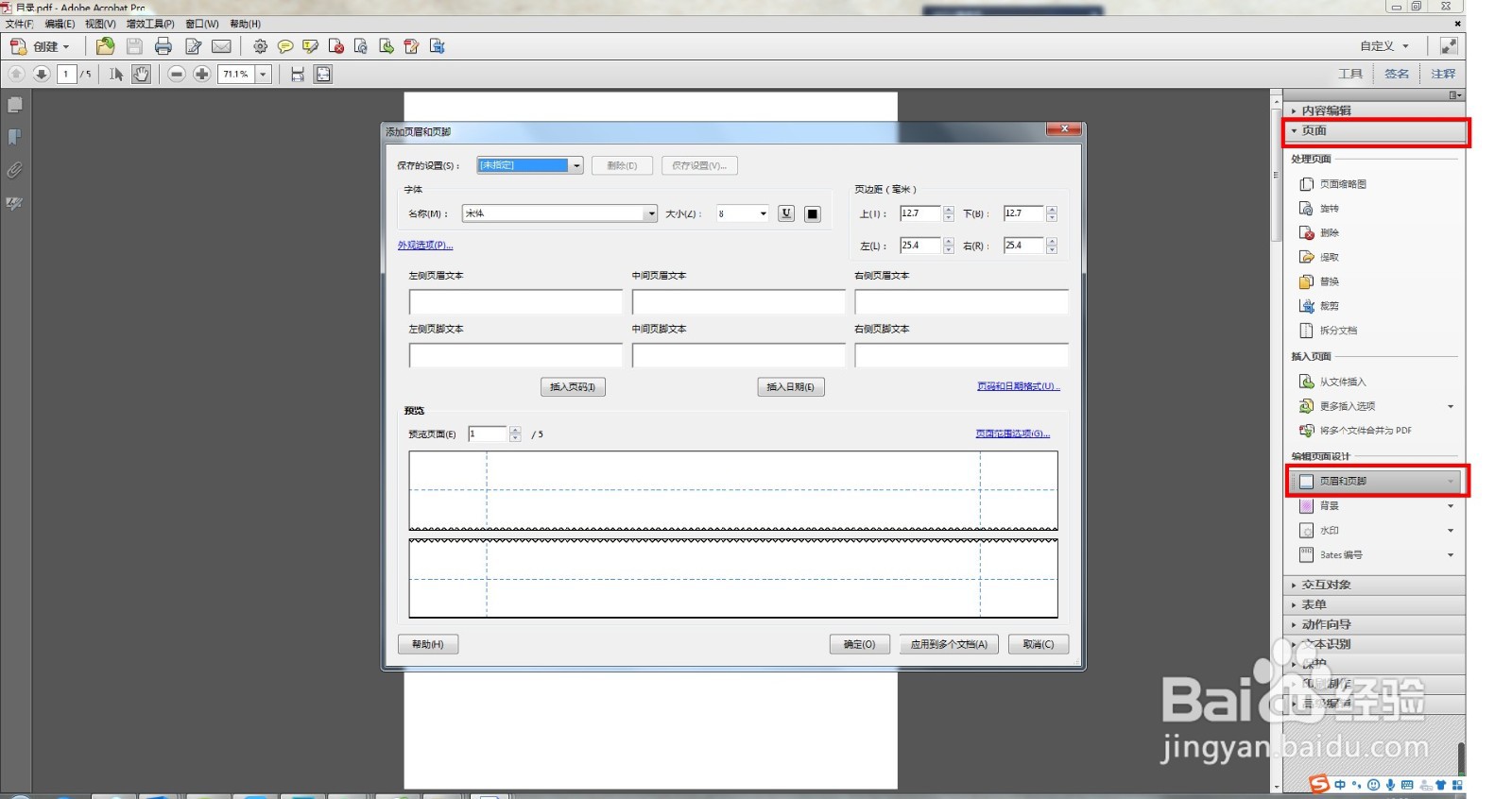Click the page number field in toolbar

(x=66, y=74)
